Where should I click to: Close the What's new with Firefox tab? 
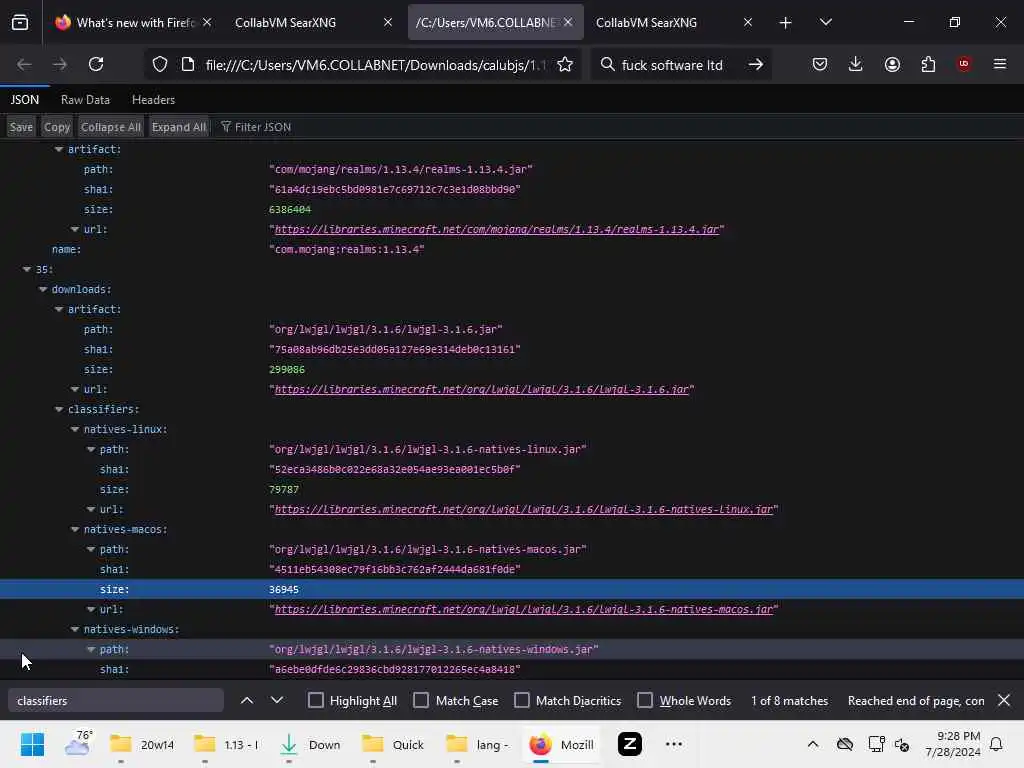[x=207, y=22]
